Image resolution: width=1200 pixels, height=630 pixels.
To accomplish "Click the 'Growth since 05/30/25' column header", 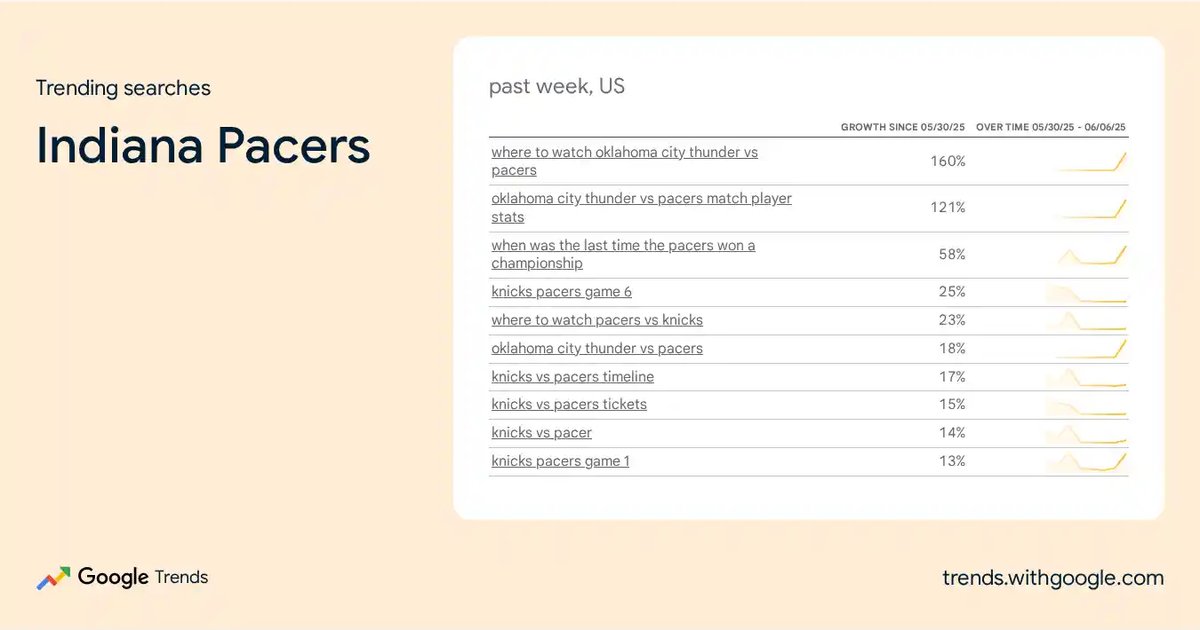I will pos(903,127).
